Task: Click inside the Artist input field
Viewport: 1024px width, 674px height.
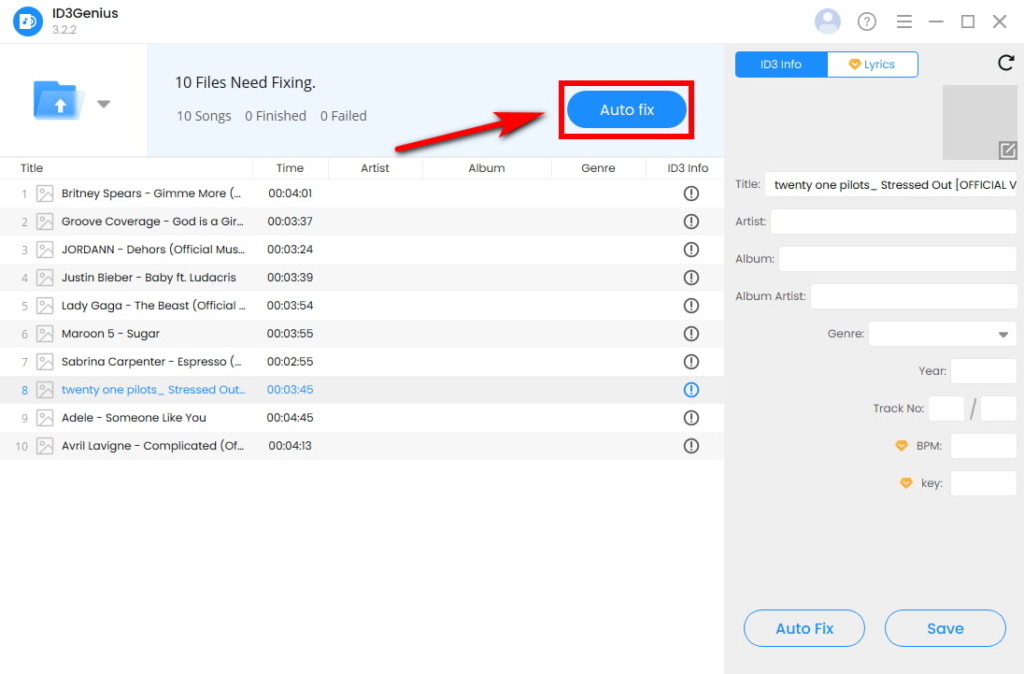Action: point(893,221)
